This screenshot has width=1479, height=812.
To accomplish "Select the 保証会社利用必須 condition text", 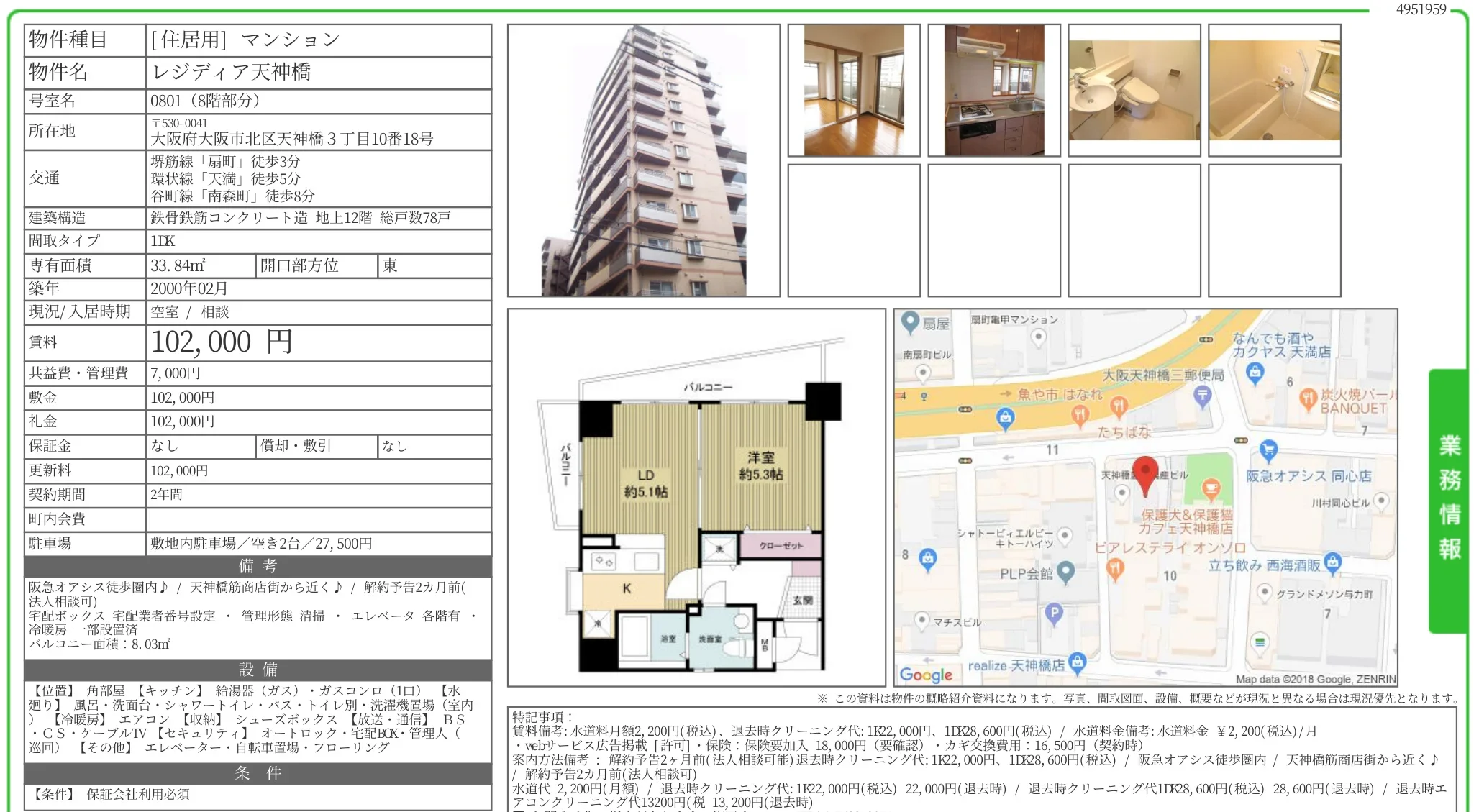I will point(138,795).
